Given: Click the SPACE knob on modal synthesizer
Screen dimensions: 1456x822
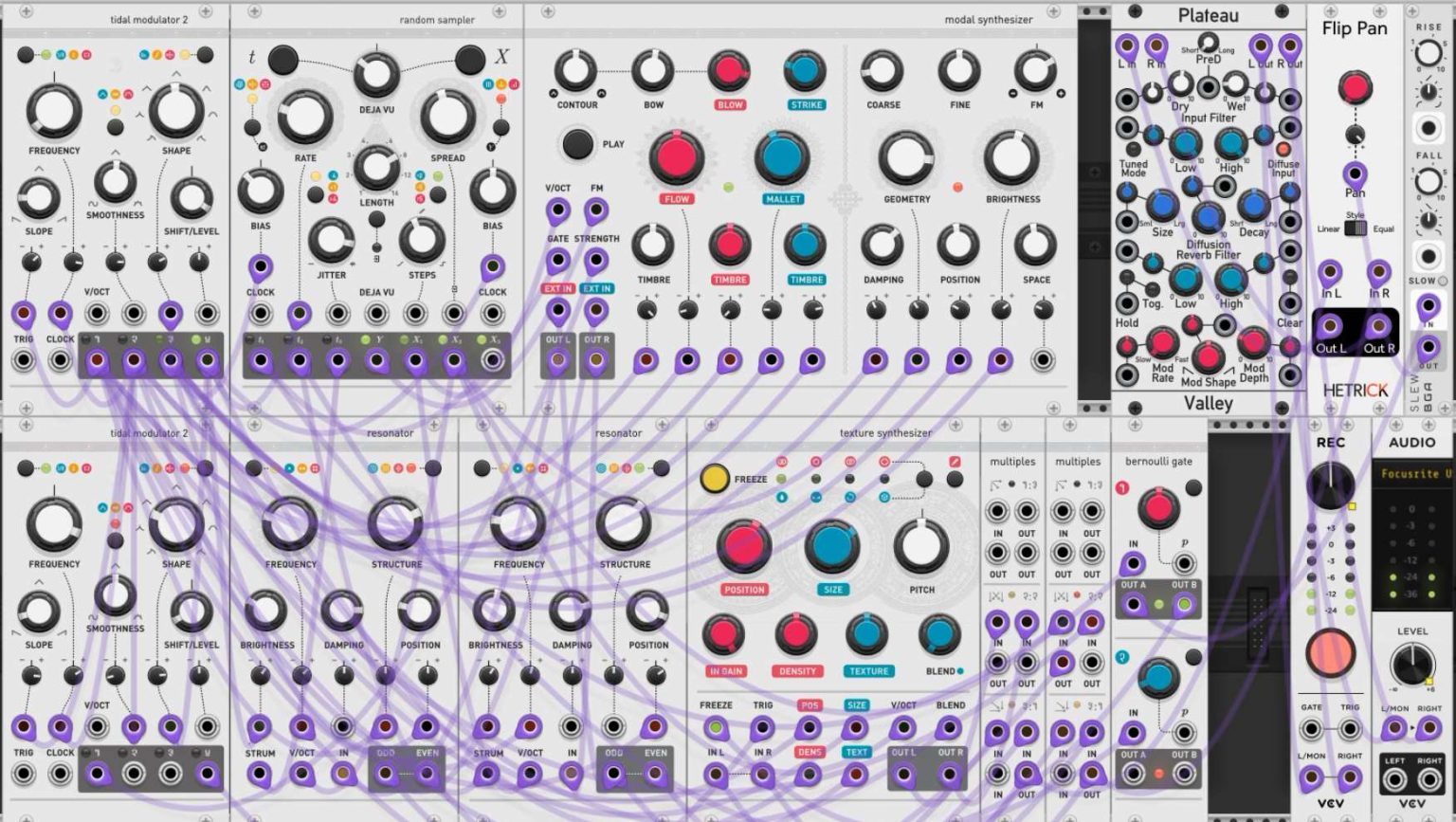Looking at the screenshot, I should pyautogui.click(x=1035, y=245).
